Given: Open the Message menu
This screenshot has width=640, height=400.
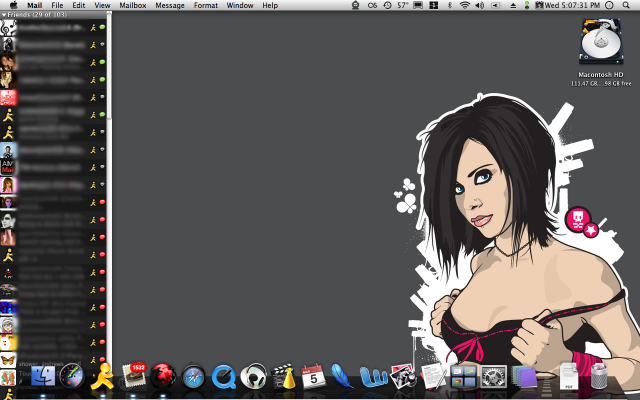Looking at the screenshot, I should [170, 5].
